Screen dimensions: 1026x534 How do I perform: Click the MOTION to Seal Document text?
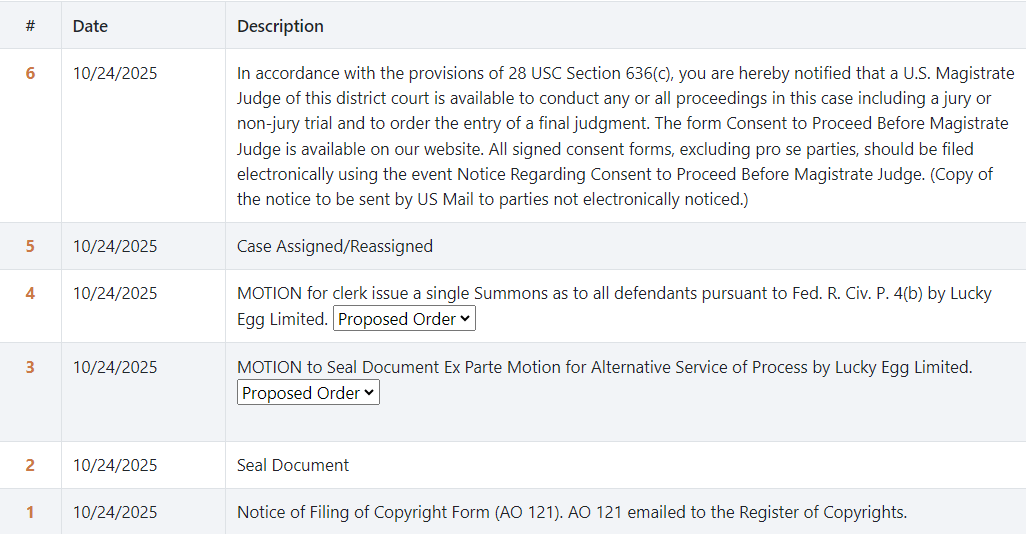604,367
